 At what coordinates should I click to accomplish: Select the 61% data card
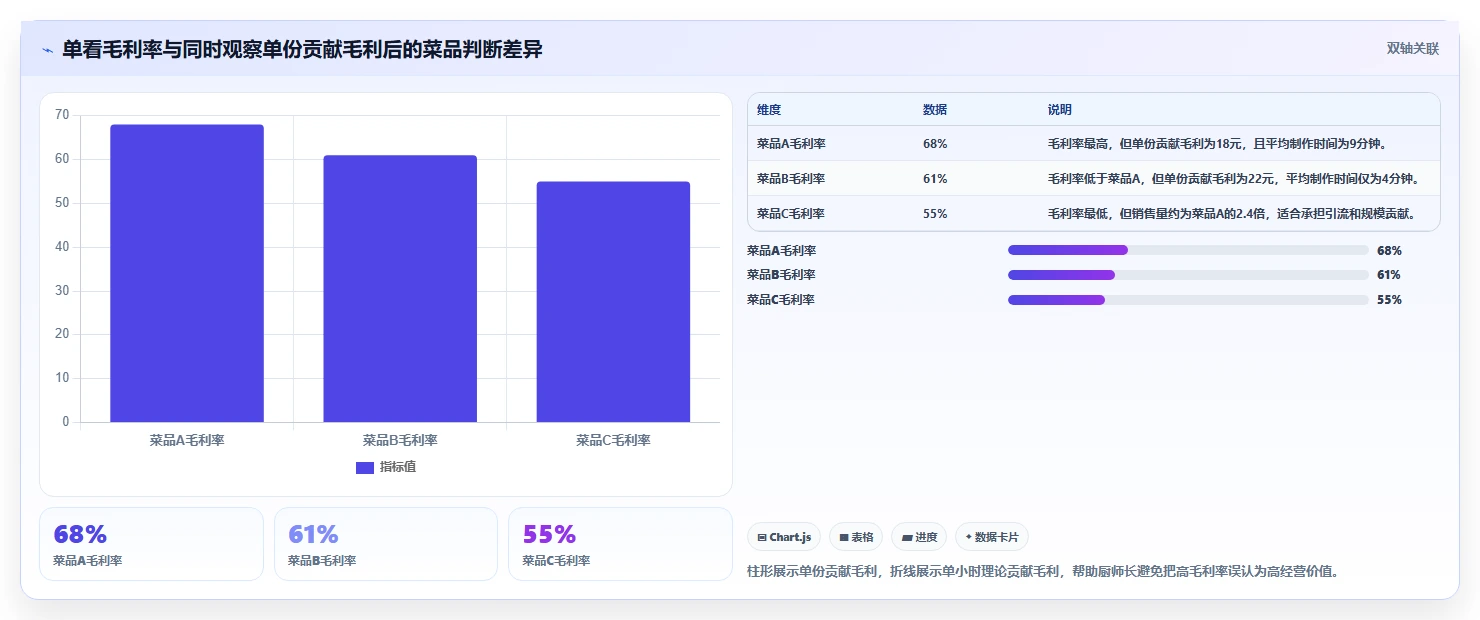385,544
